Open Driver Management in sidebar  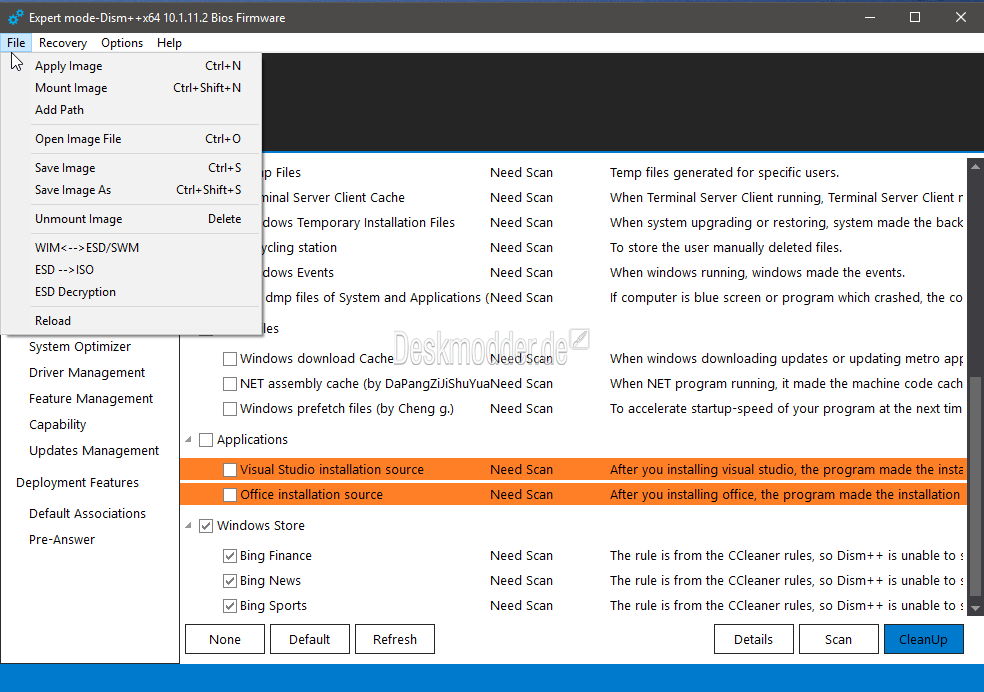pos(87,373)
